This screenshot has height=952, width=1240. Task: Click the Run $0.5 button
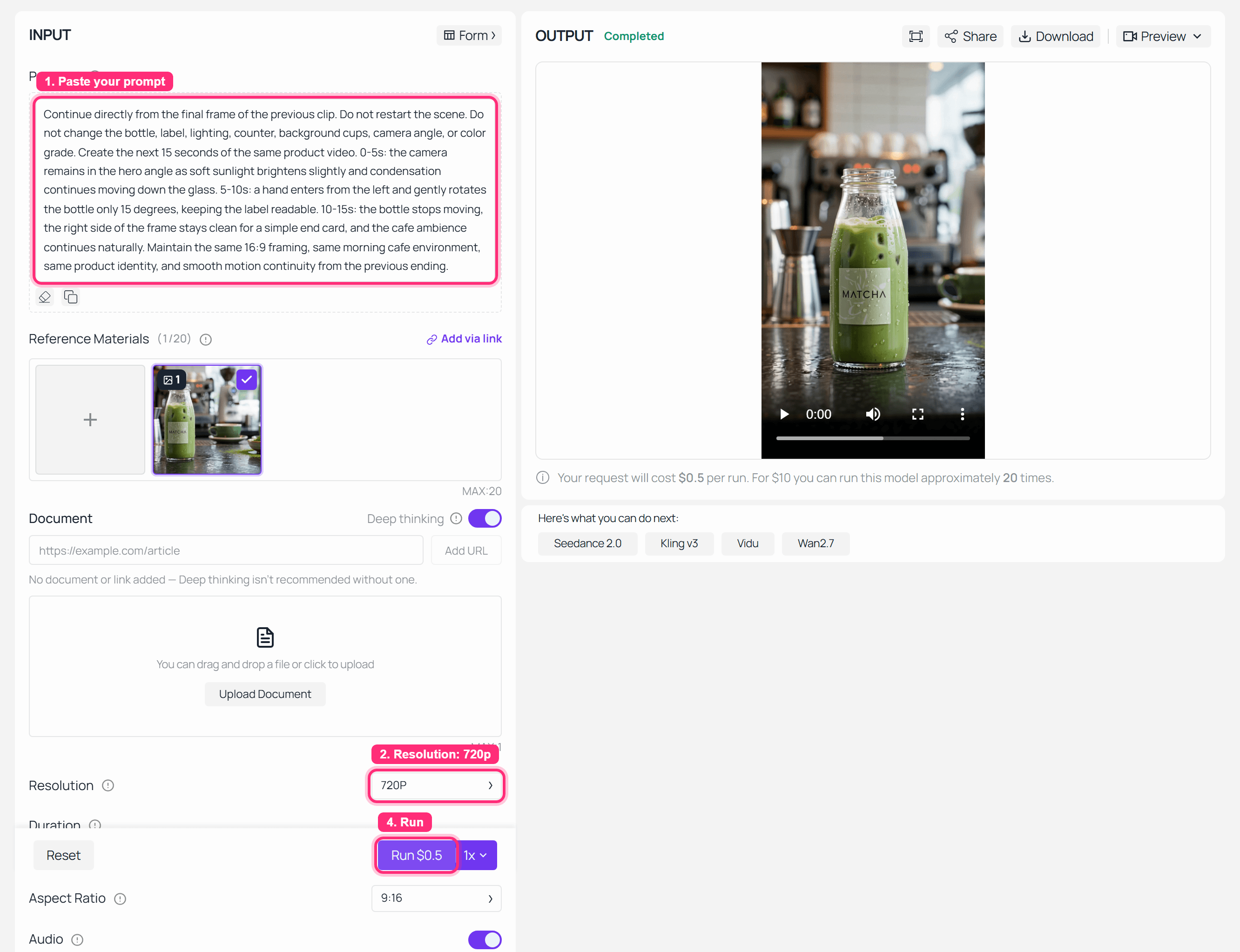[417, 855]
